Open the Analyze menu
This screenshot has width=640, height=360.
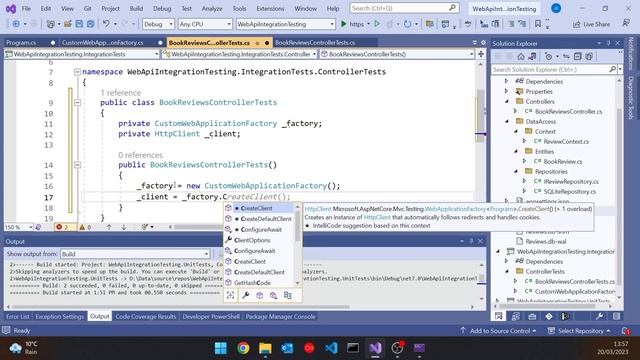[212, 8]
